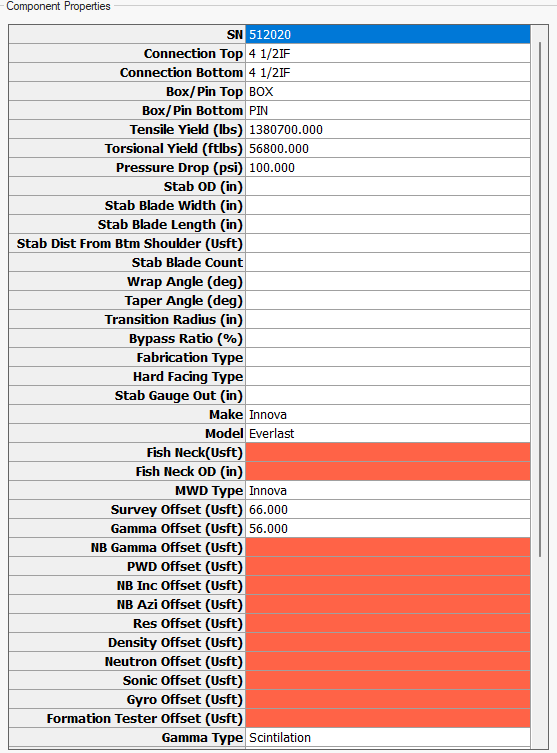Select the SN value 512020 field
Viewport: 557px width, 753px height.
[388, 35]
